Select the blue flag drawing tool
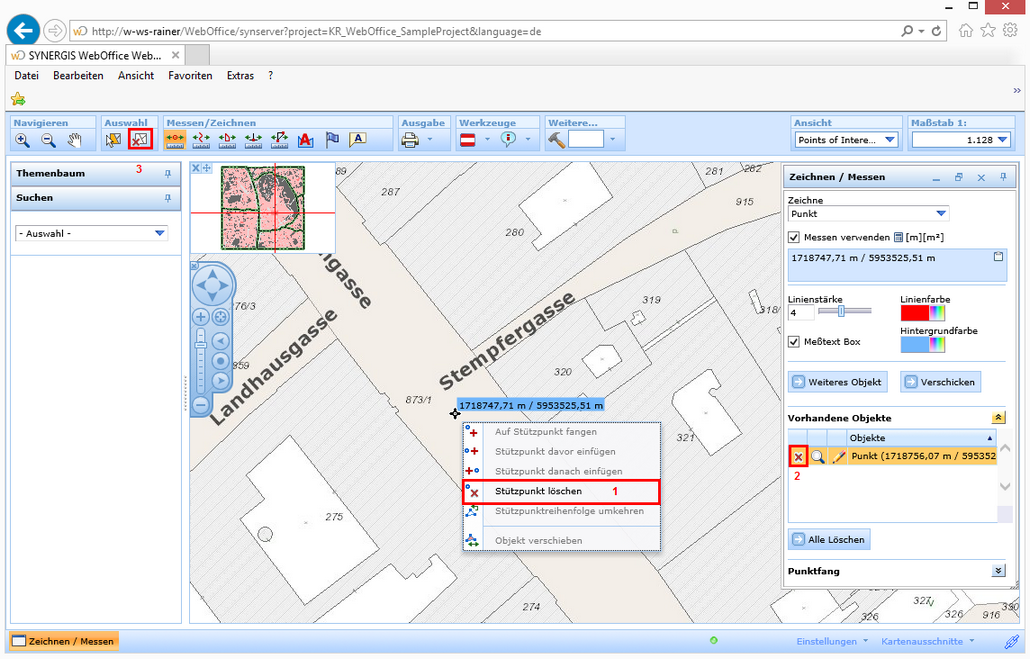 (x=332, y=141)
